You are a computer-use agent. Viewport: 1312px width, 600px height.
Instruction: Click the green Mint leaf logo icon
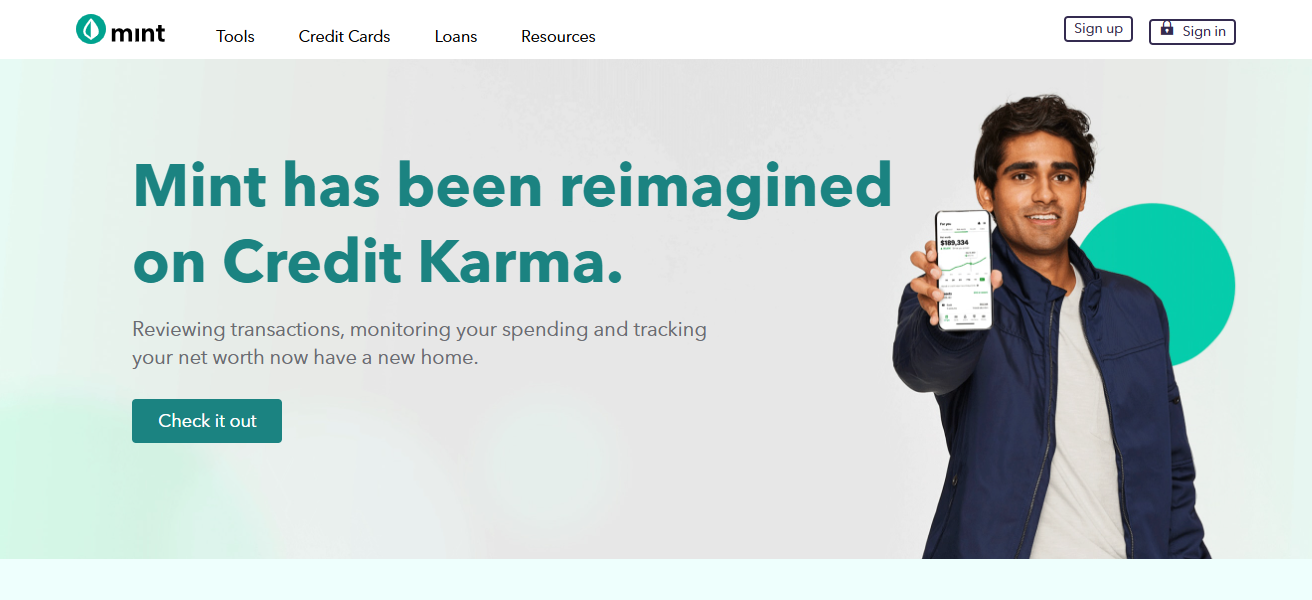(x=91, y=29)
